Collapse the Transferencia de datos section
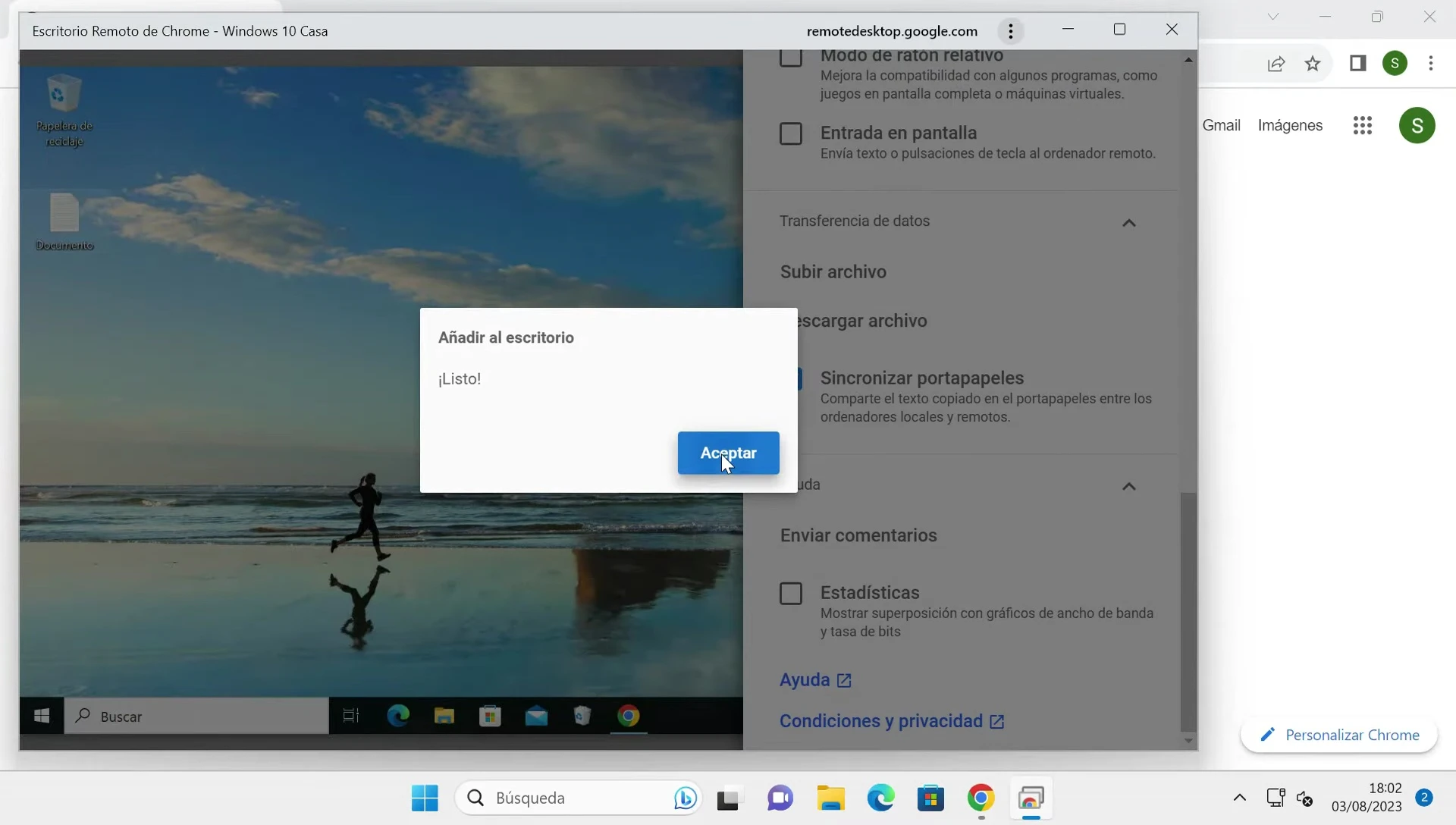Image resolution: width=1456 pixels, height=825 pixels. coord(1128,222)
